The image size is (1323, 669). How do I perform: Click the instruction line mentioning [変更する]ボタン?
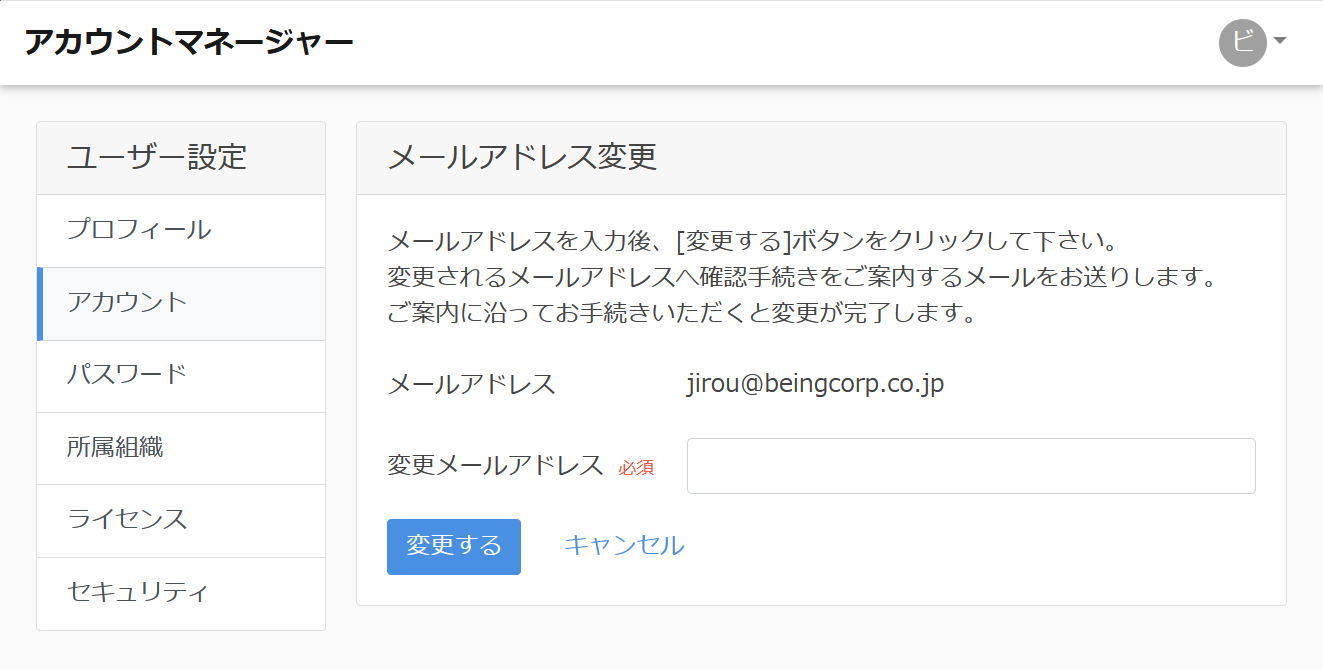750,242
